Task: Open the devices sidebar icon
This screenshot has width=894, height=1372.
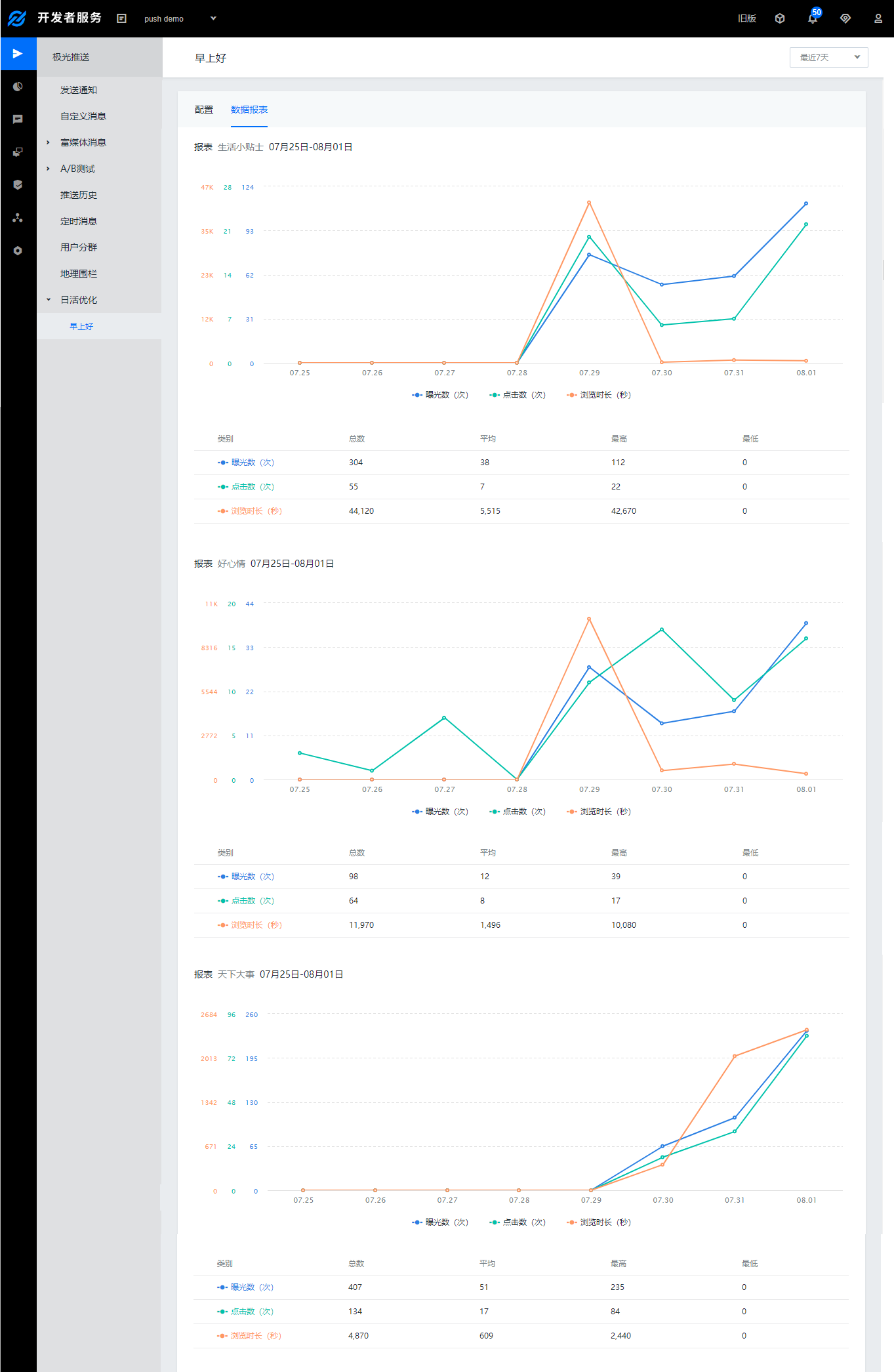Action: pyautogui.click(x=18, y=152)
